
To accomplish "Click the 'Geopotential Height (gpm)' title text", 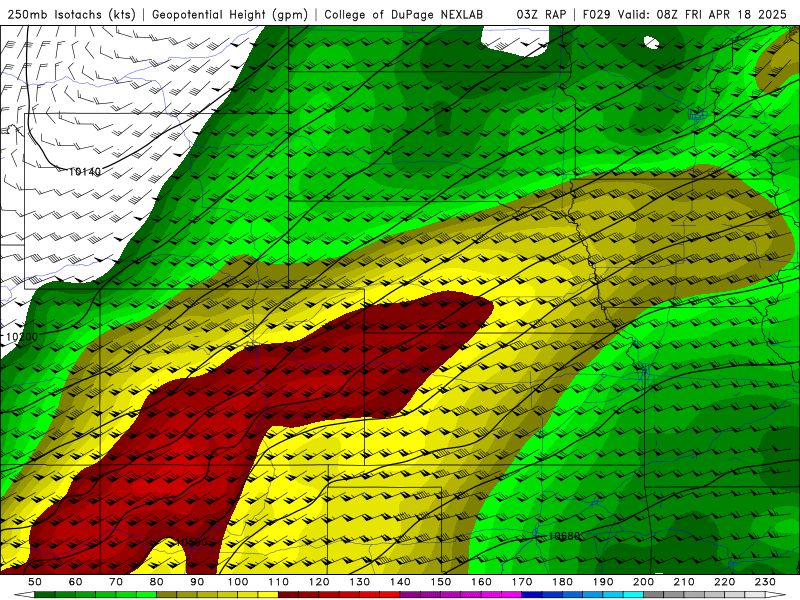I will tap(230, 15).
